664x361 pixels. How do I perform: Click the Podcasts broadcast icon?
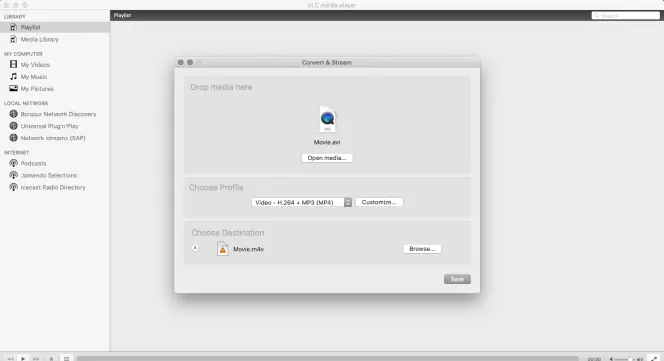[14, 163]
